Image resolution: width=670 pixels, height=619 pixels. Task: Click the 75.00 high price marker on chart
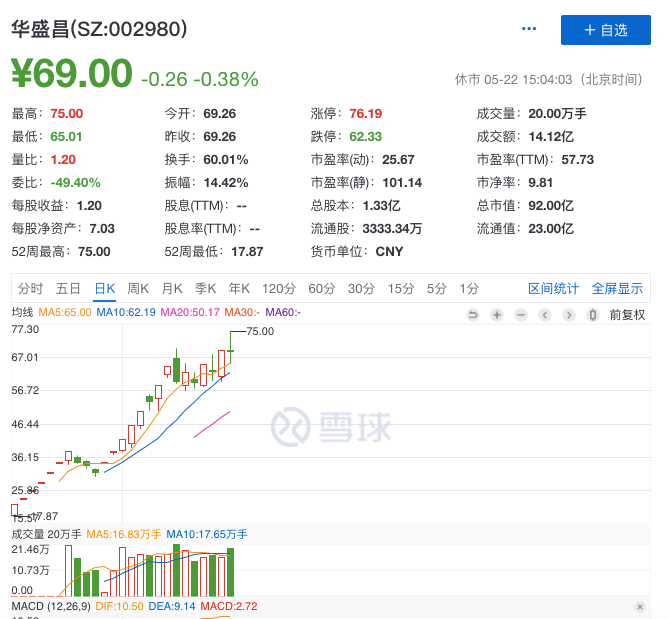(x=260, y=332)
